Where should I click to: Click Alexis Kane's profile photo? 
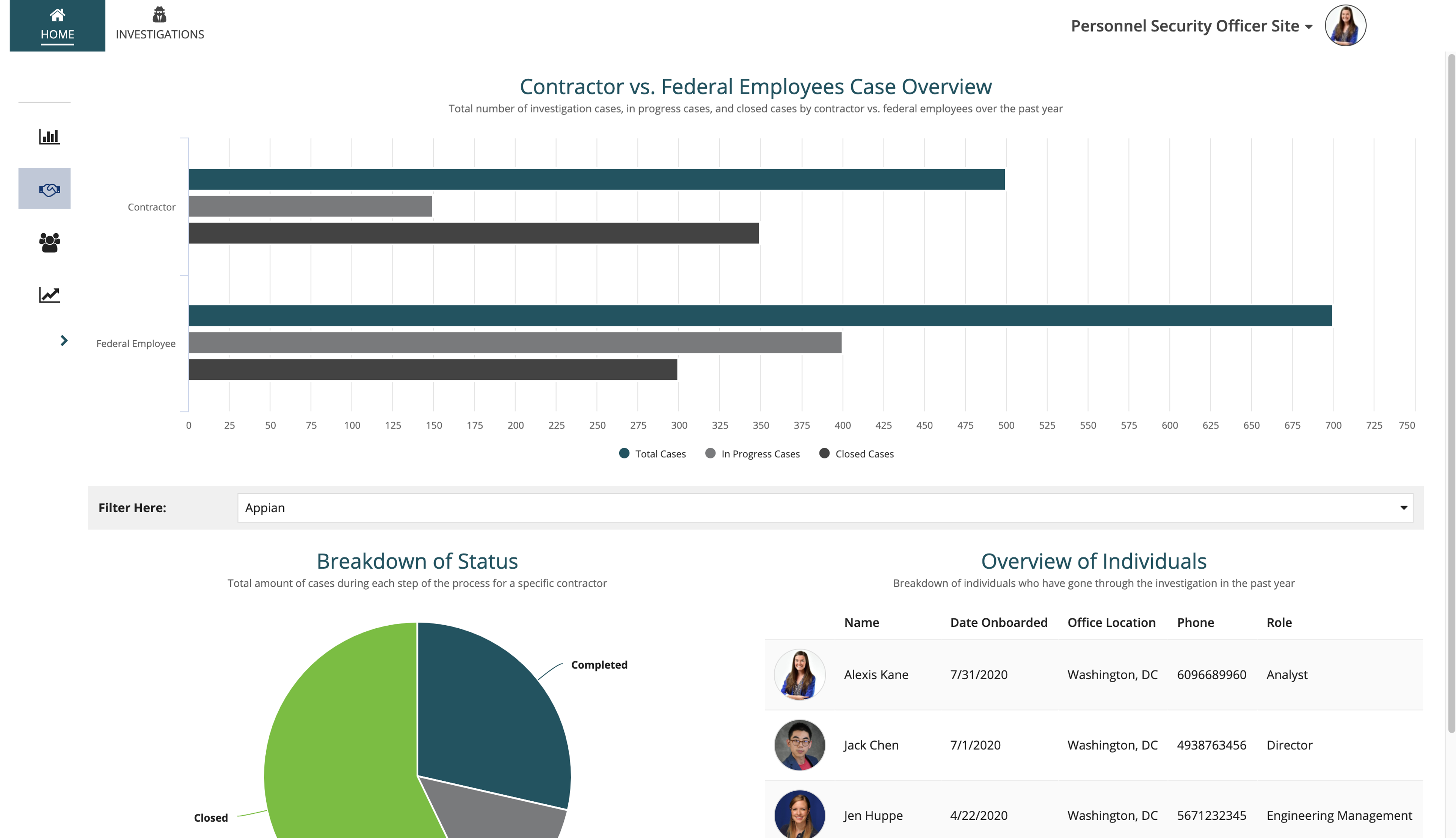799,675
